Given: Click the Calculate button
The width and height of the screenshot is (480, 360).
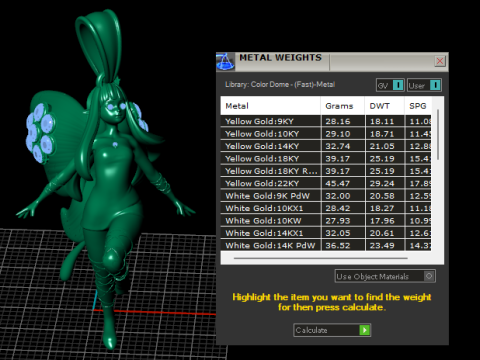Looking at the screenshot, I should [x=332, y=330].
